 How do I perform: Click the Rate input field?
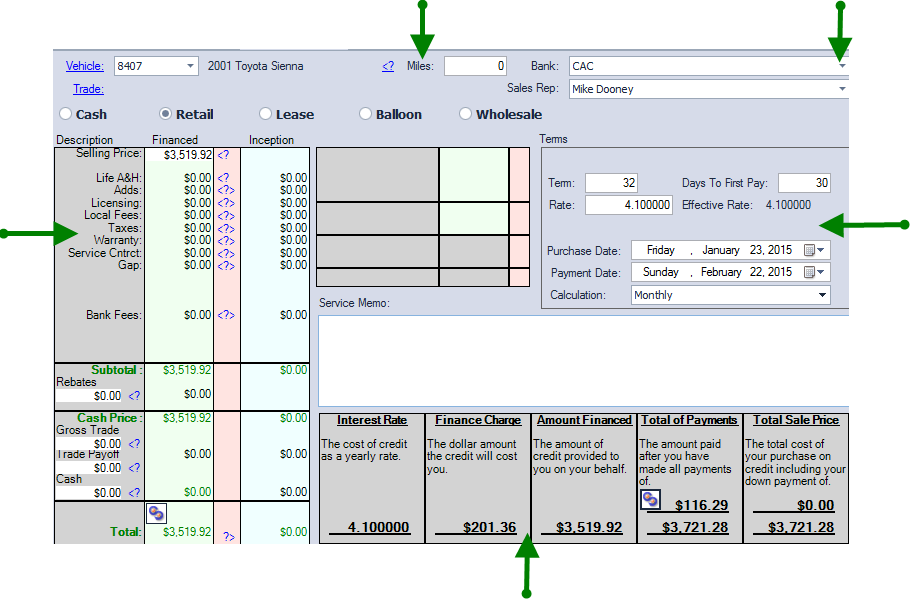pyautogui.click(x=629, y=205)
